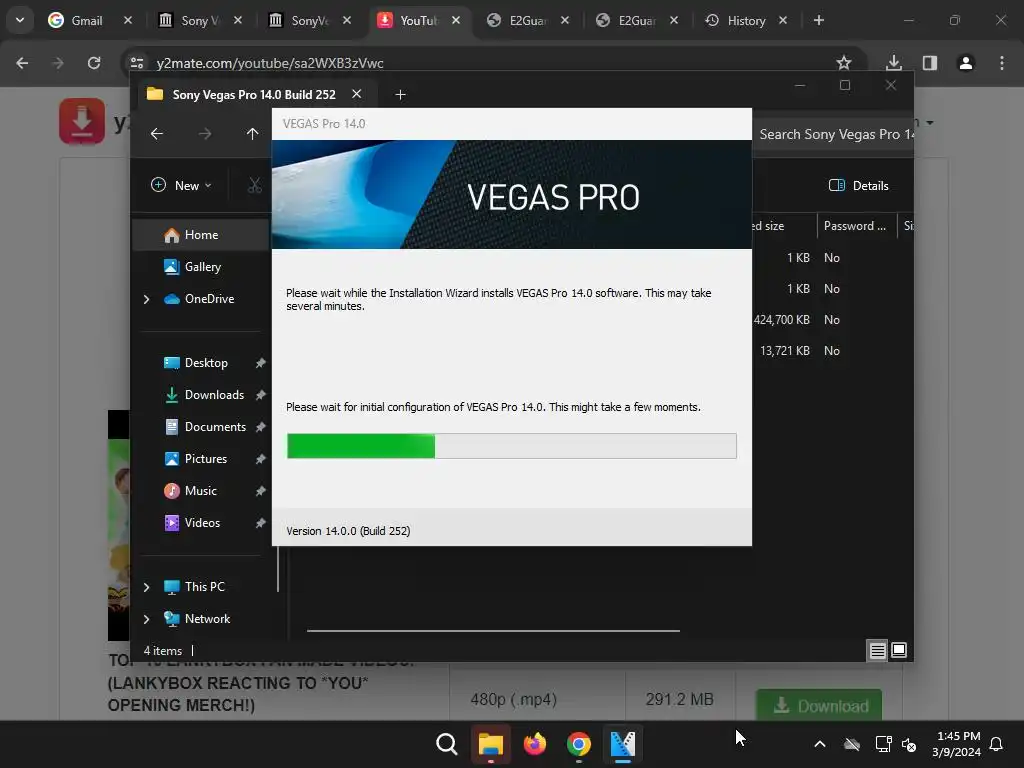Open Chrome three-dot menu
This screenshot has width=1024, height=768.
(x=1002, y=63)
